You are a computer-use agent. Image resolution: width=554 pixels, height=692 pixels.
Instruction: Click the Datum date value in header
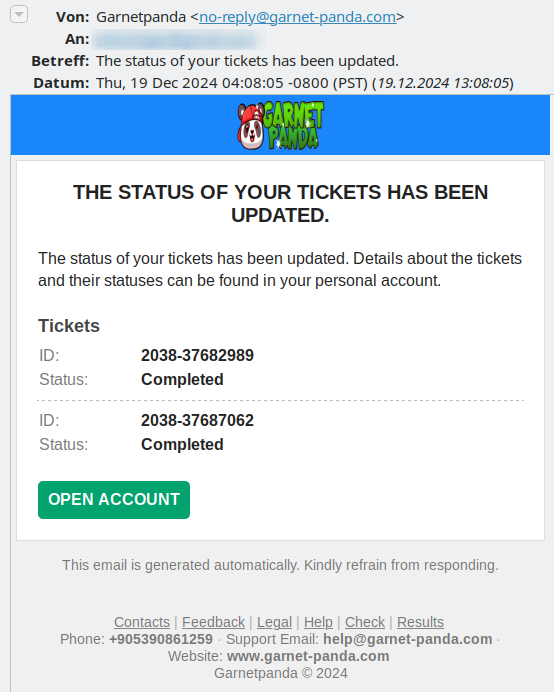point(305,83)
